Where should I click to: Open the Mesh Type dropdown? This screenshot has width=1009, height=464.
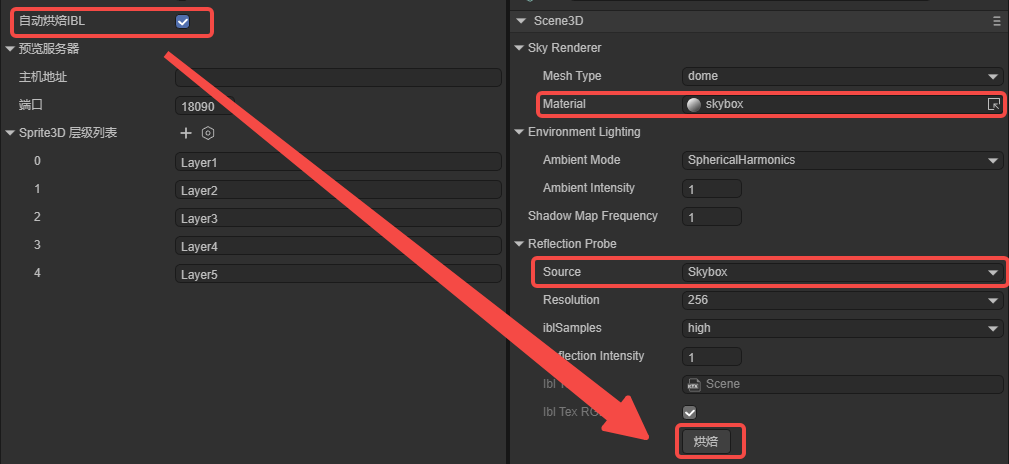point(842,76)
